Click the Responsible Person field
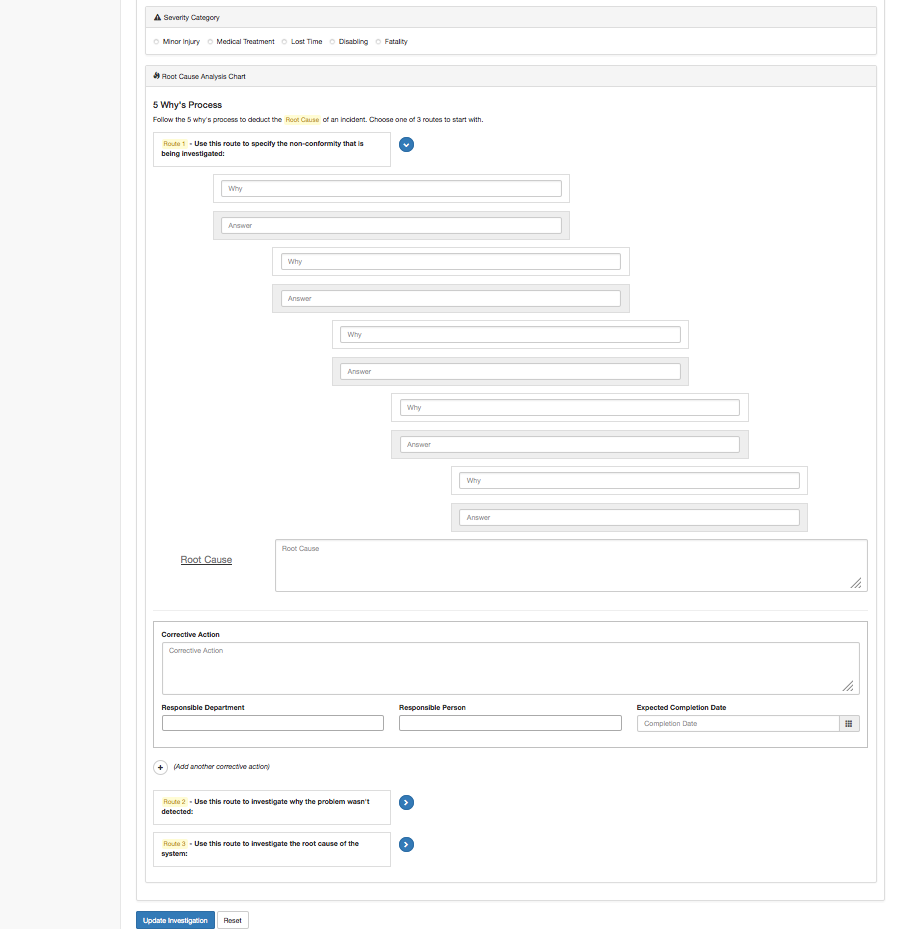This screenshot has width=900, height=929. (510, 723)
